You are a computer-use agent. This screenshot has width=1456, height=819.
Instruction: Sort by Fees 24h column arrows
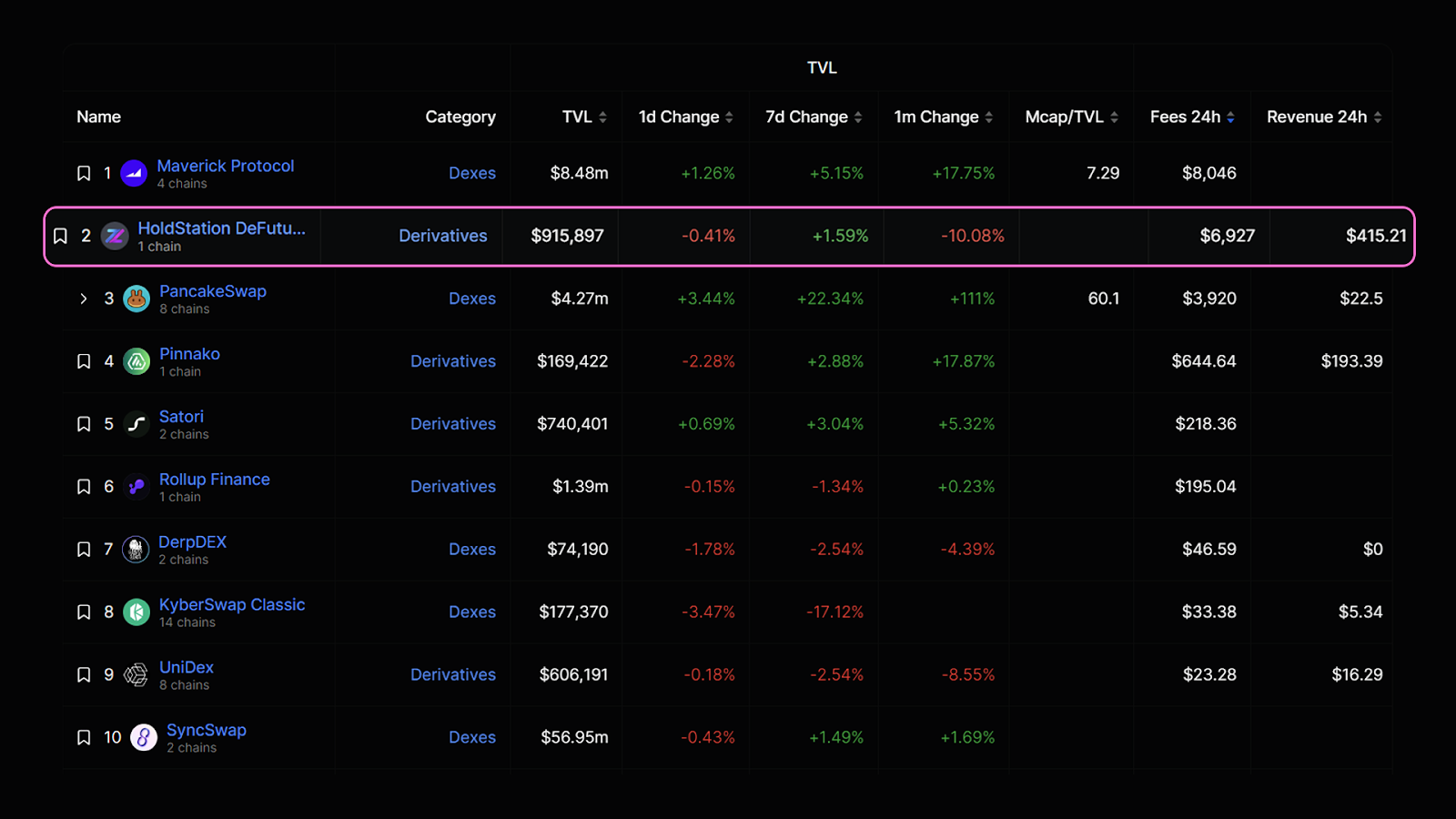(x=1230, y=117)
